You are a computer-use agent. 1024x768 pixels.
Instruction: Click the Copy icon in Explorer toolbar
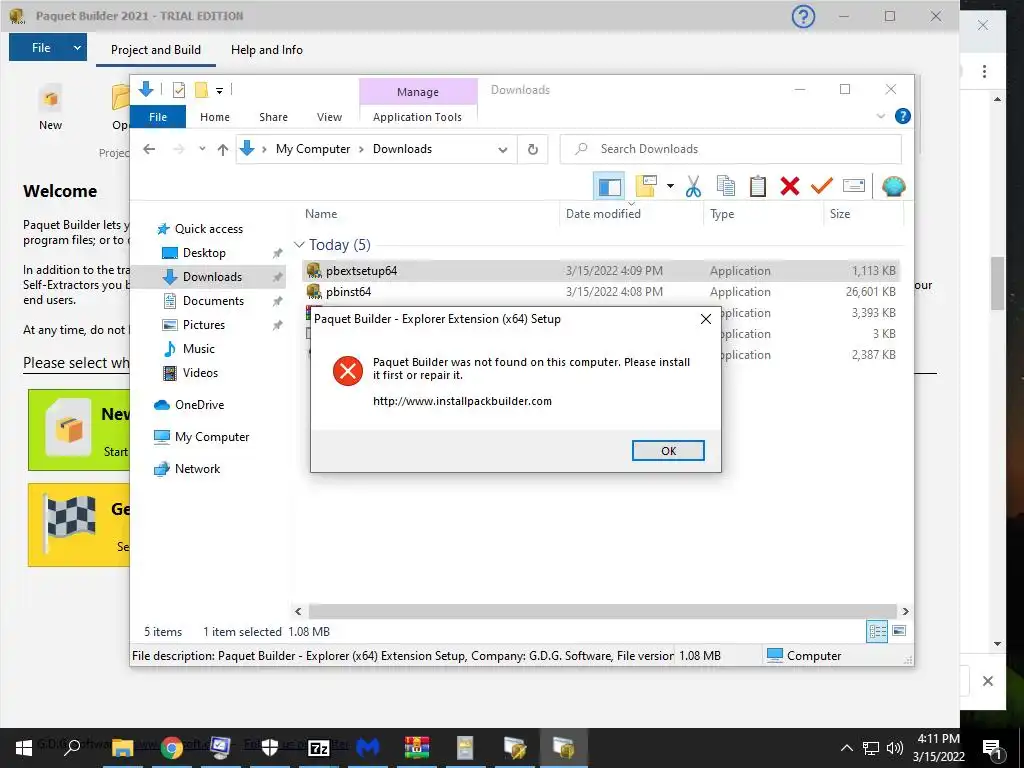click(x=726, y=187)
